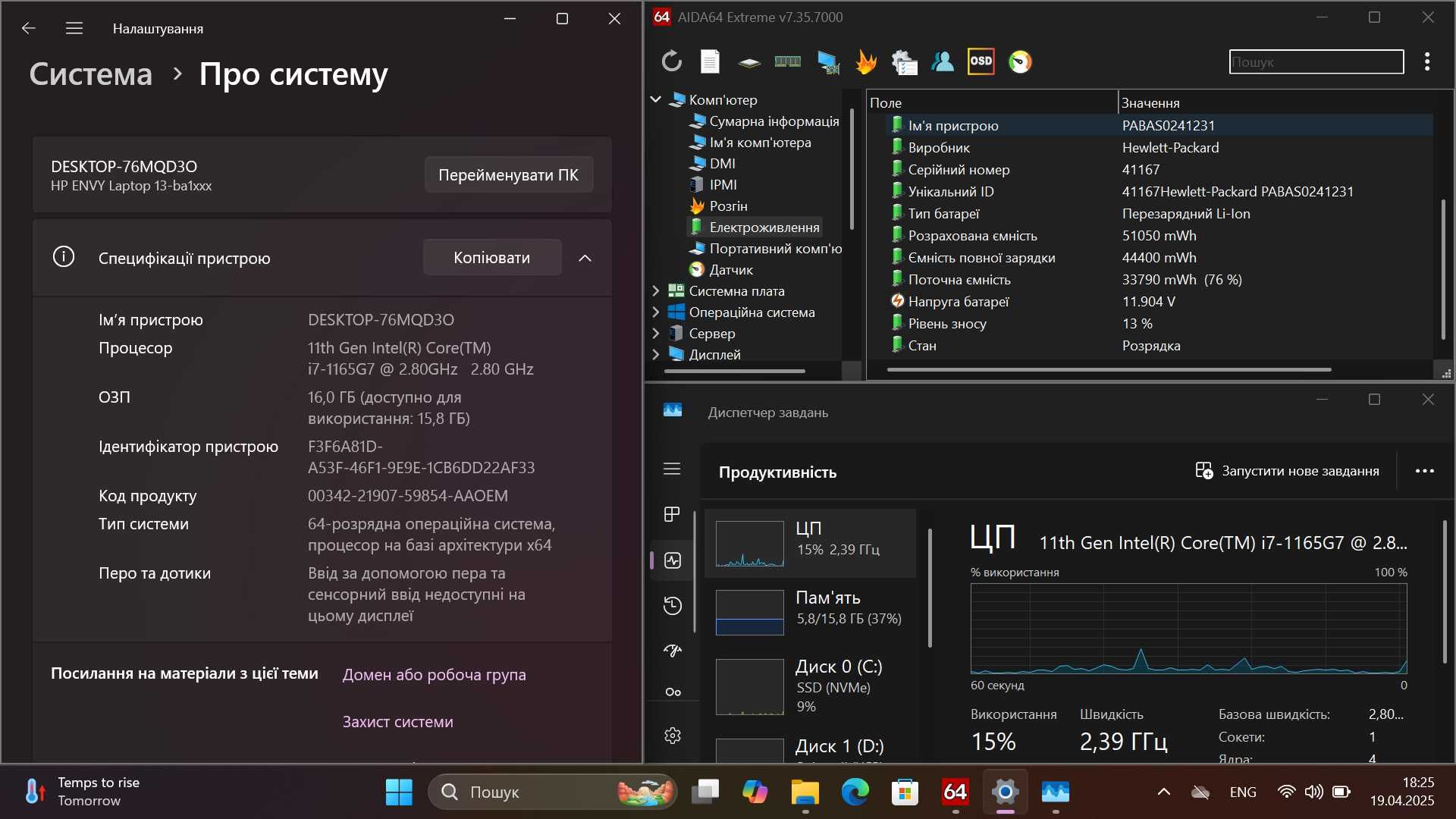
Task: Open the Task Manager hamburger menu
Action: [x=672, y=469]
